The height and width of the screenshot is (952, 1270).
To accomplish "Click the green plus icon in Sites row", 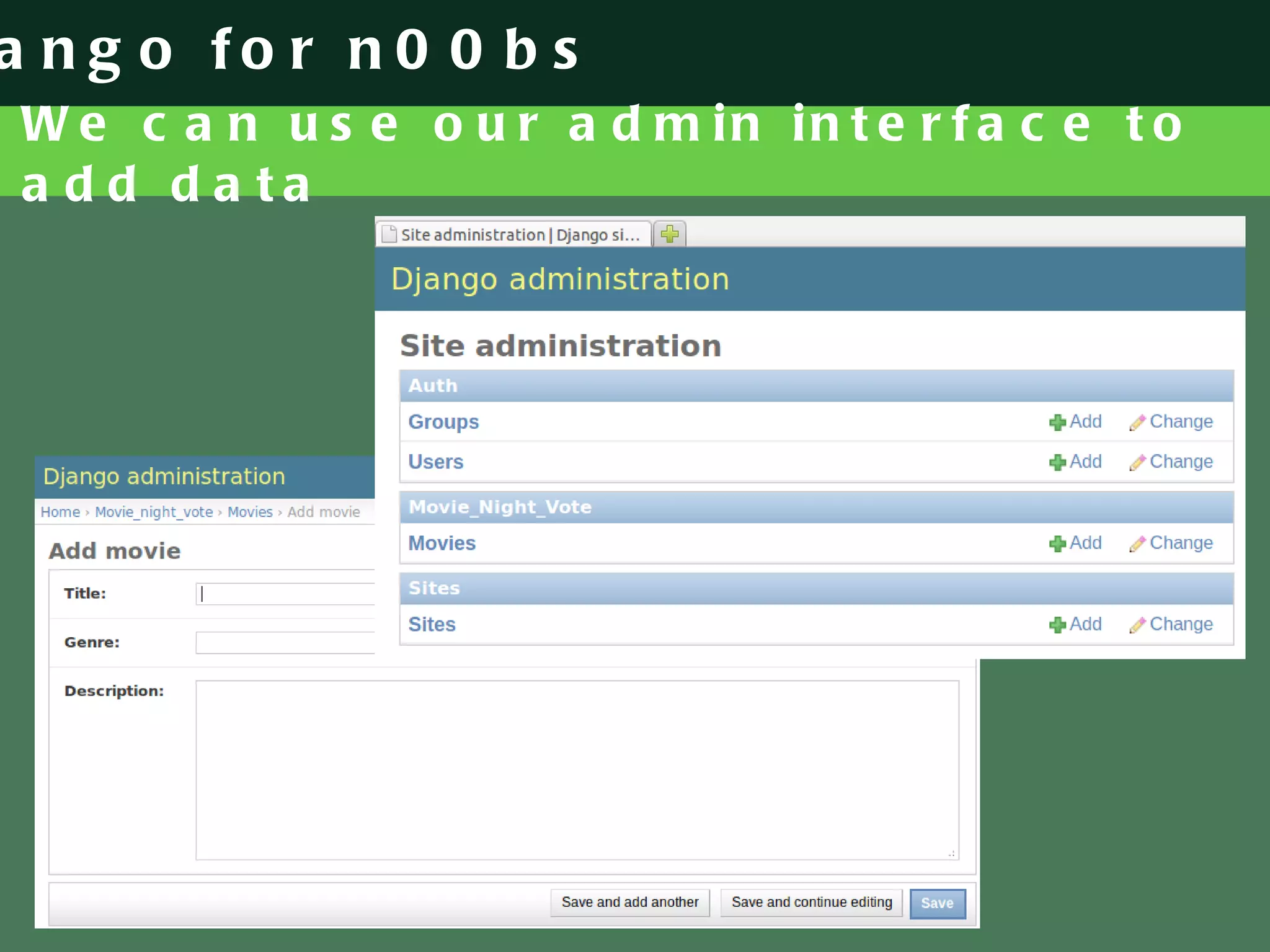I will coord(1057,625).
